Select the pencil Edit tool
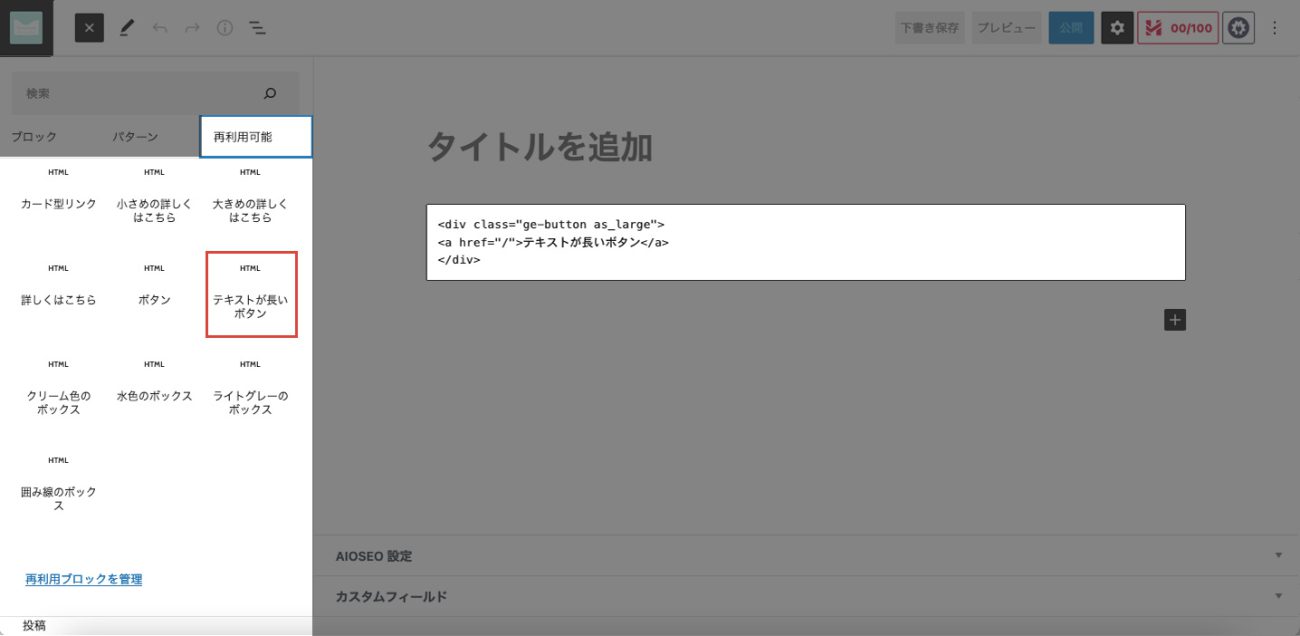 click(x=127, y=28)
